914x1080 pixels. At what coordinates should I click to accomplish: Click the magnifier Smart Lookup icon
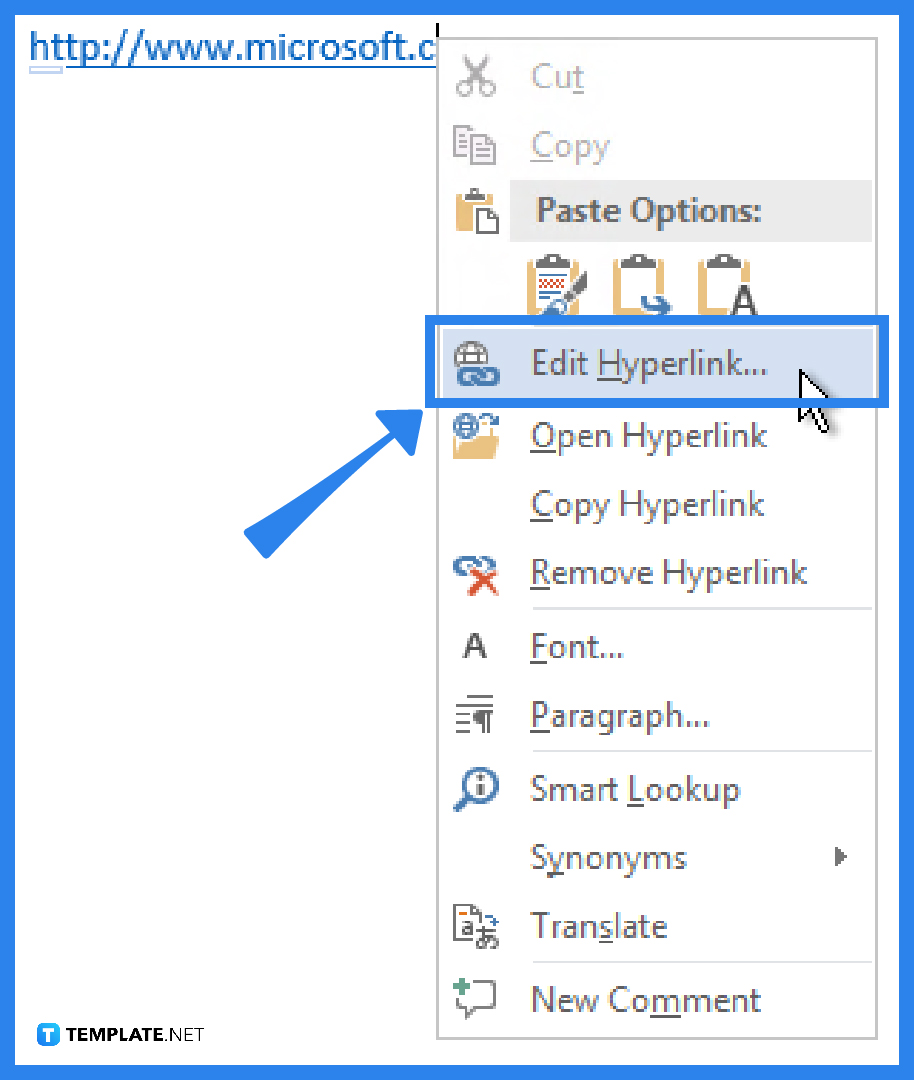point(475,789)
